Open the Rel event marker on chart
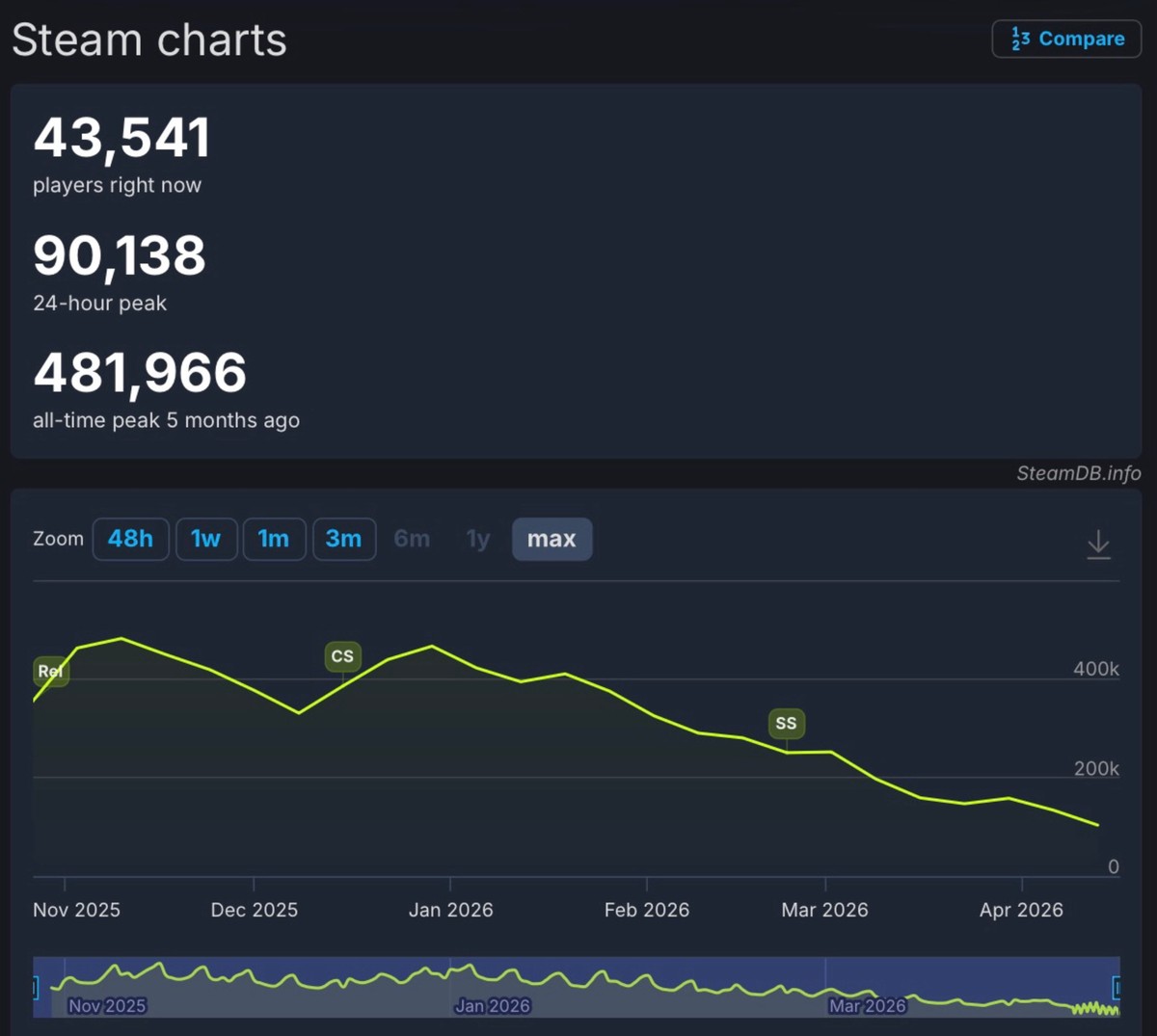The height and width of the screenshot is (1036, 1157). point(50,671)
